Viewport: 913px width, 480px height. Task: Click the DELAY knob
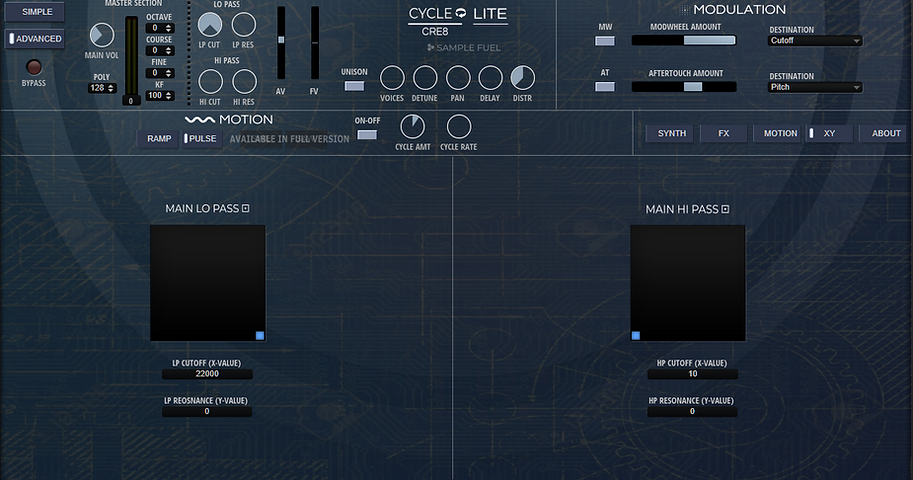pos(490,77)
